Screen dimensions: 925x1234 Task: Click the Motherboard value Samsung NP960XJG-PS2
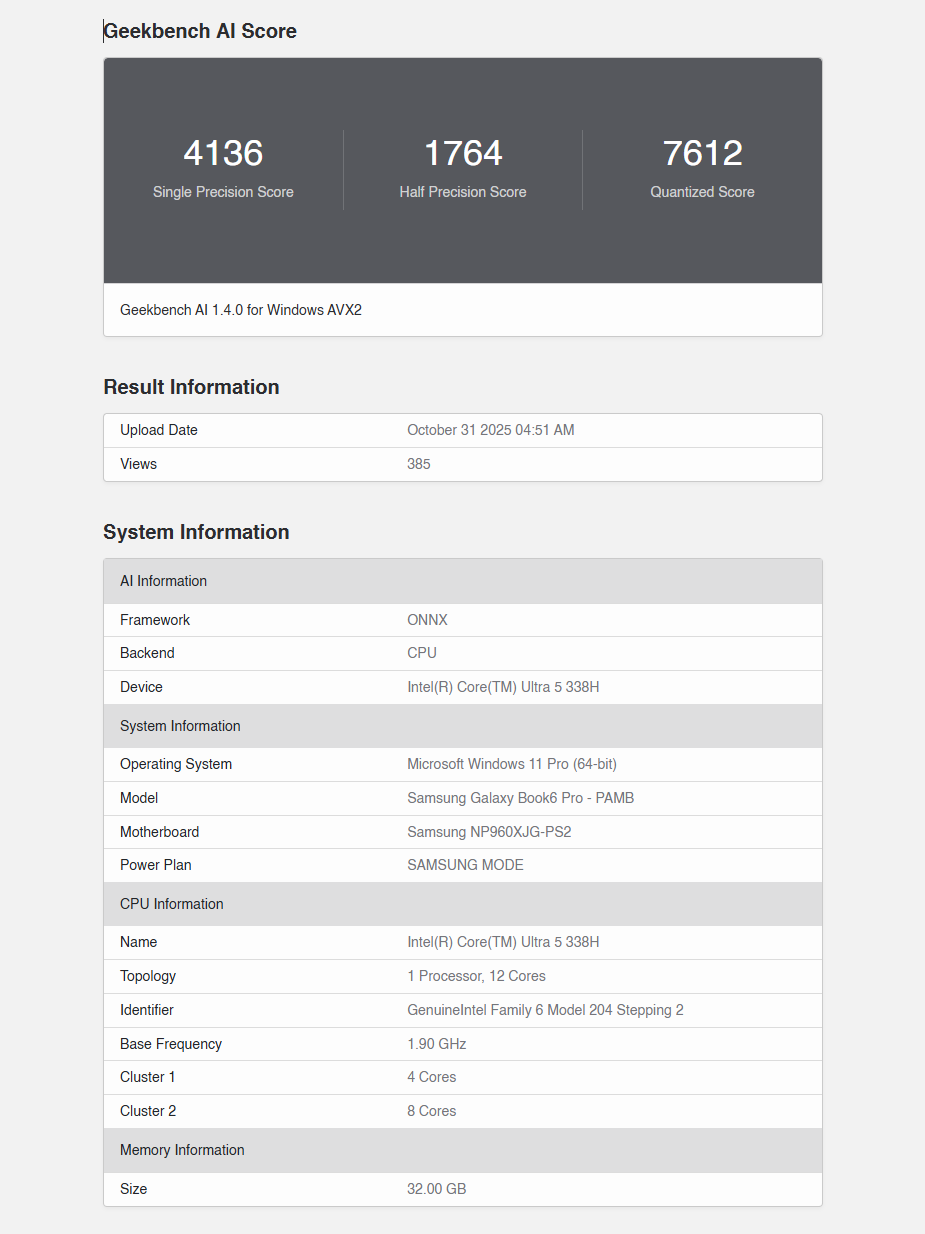[489, 832]
